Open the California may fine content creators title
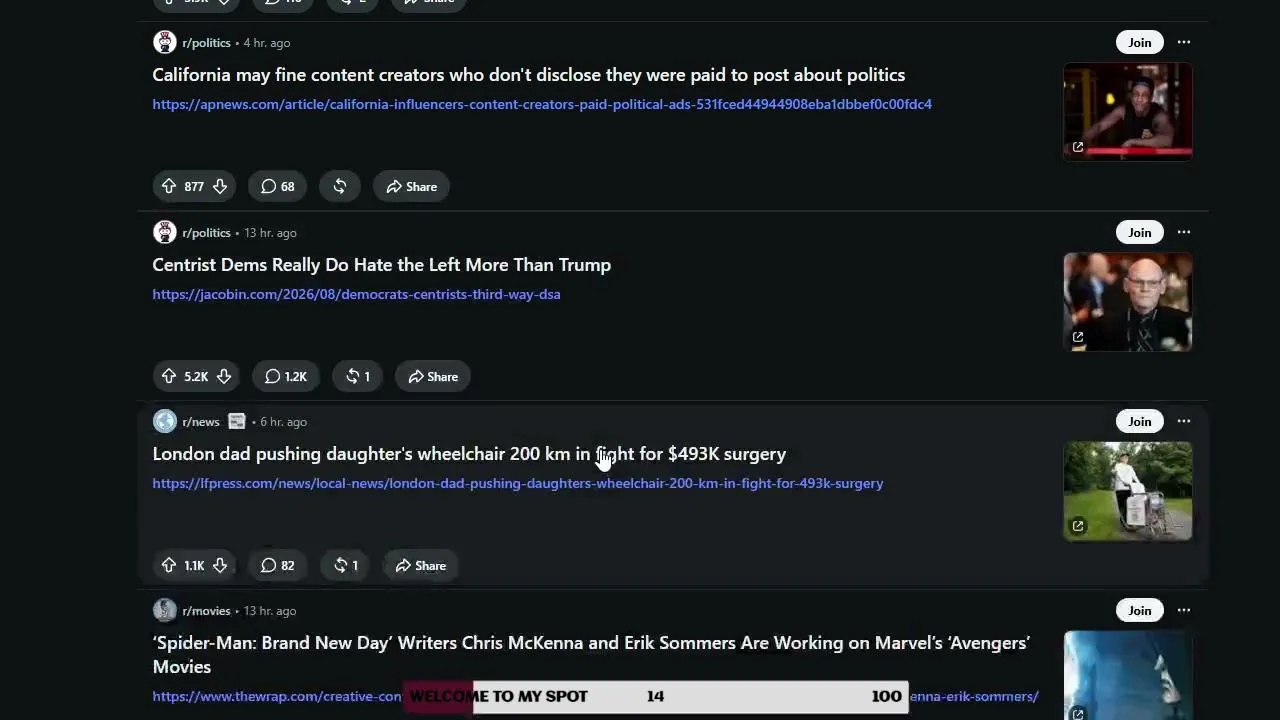Viewport: 1280px width, 720px height. (528, 75)
